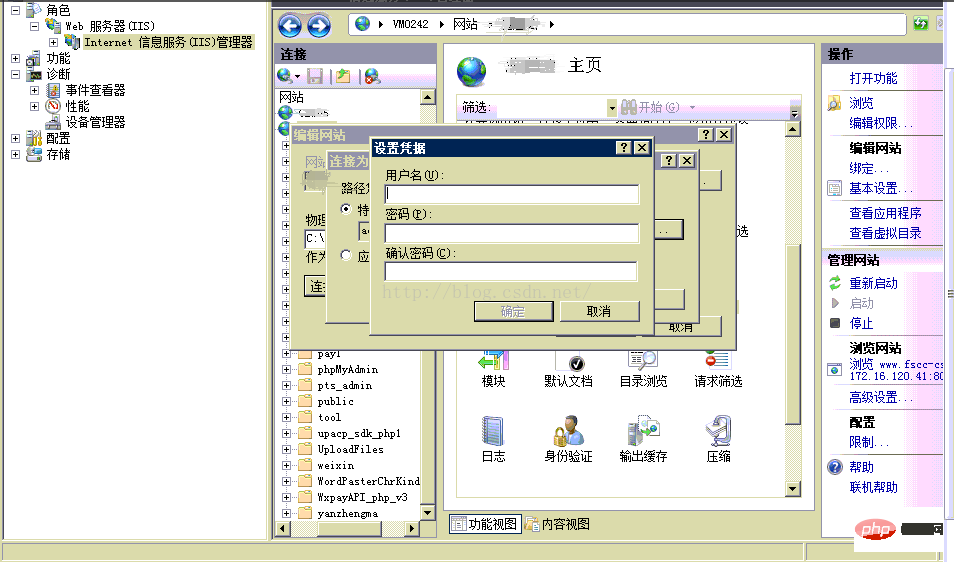Select Internet 信息服务(IIS)管理器 node
This screenshot has height=562, width=954.
pos(168,42)
